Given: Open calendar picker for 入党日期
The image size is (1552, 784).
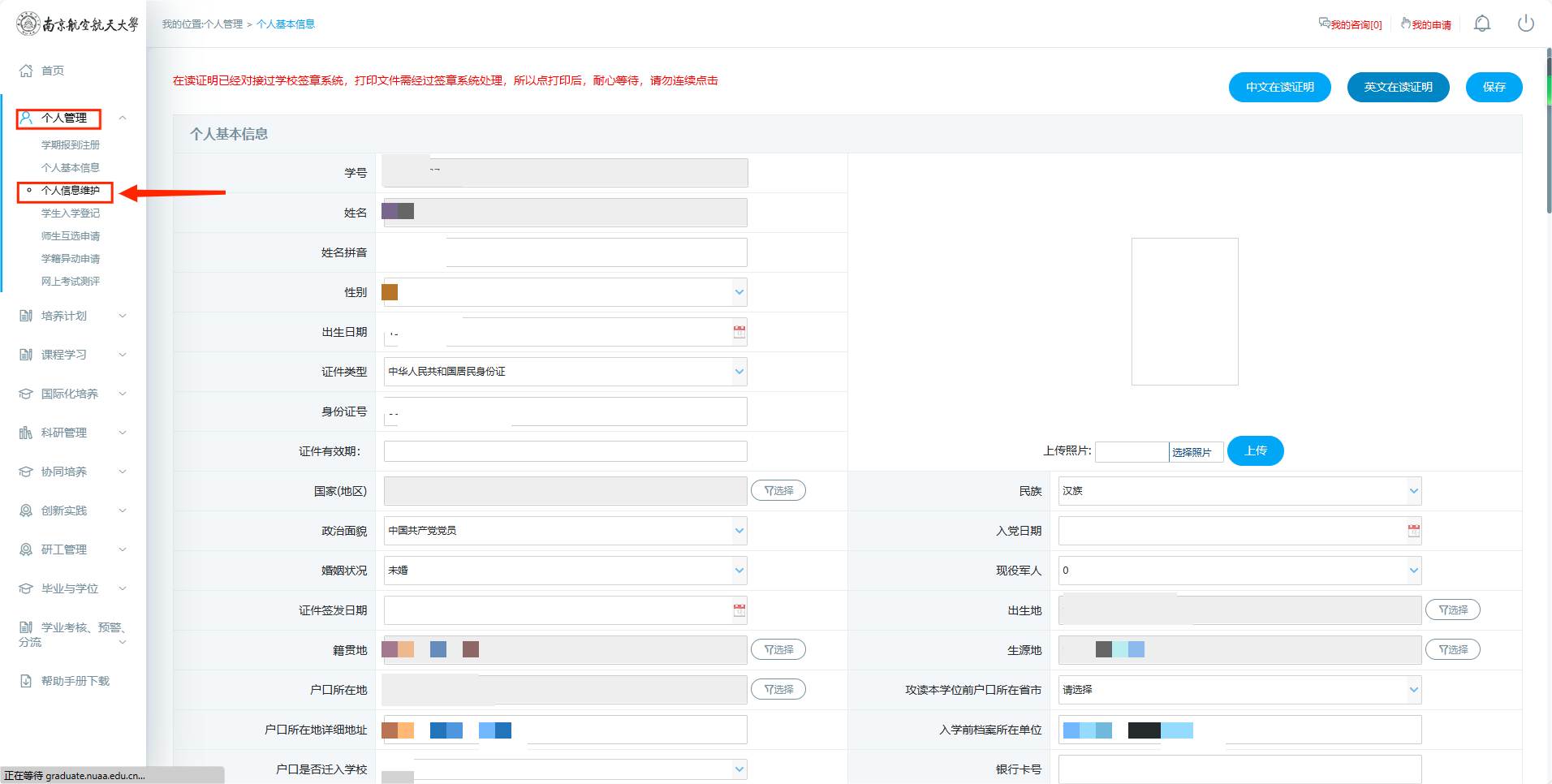Looking at the screenshot, I should pos(1413,531).
